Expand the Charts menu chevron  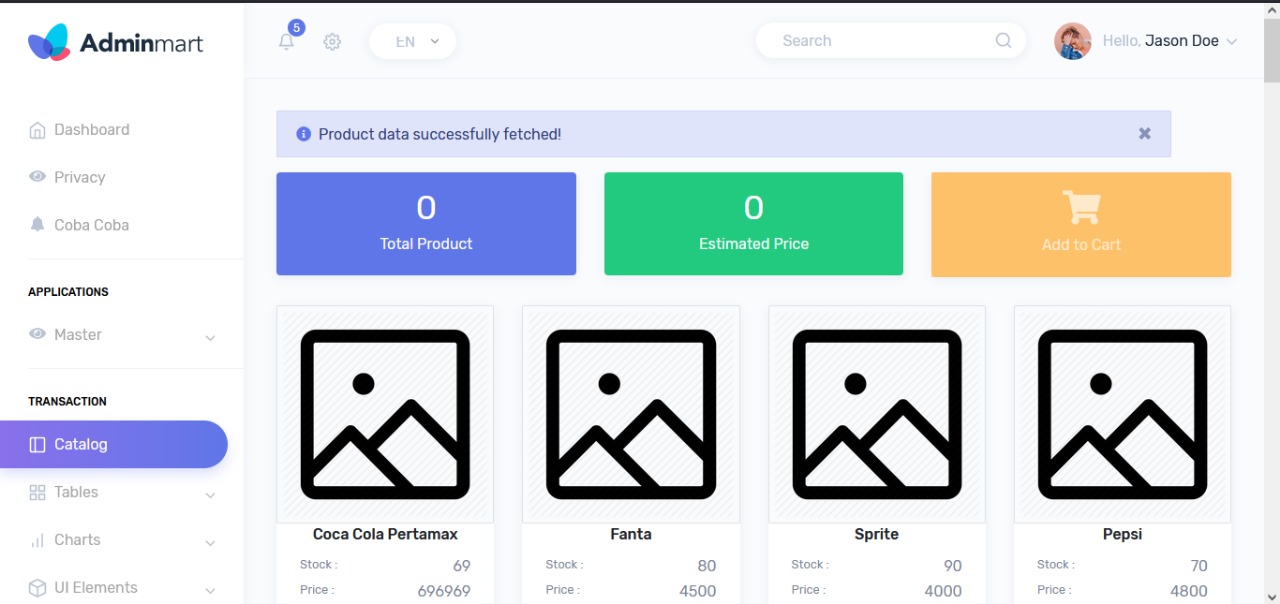coord(210,543)
